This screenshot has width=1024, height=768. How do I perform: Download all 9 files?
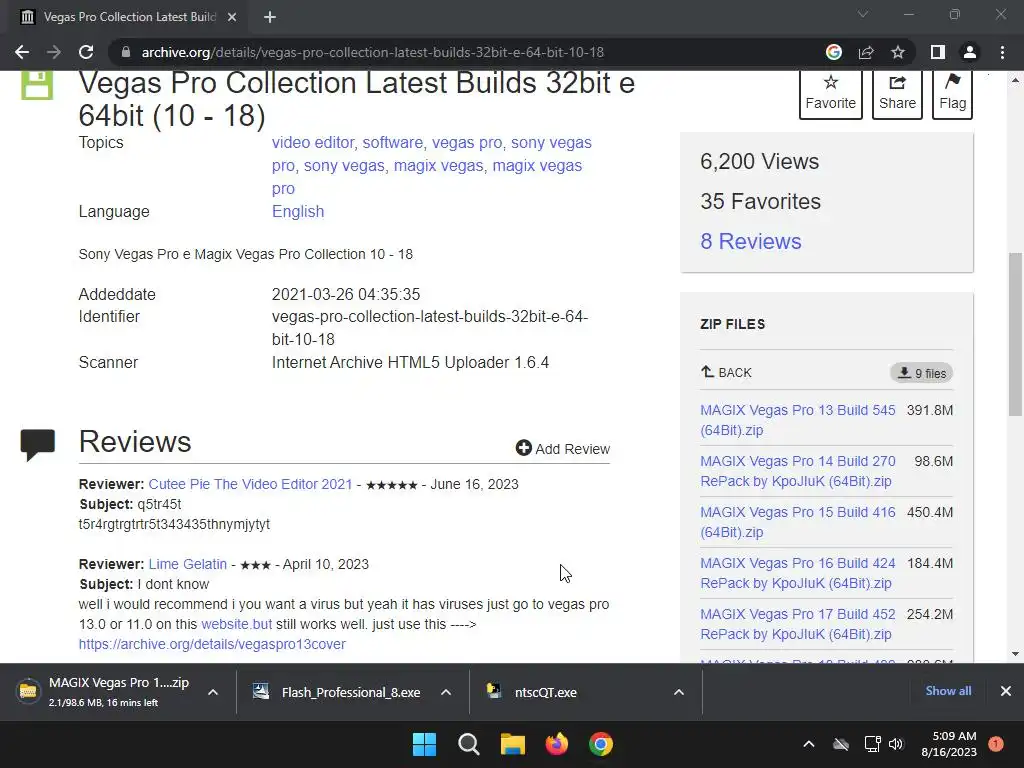(921, 373)
